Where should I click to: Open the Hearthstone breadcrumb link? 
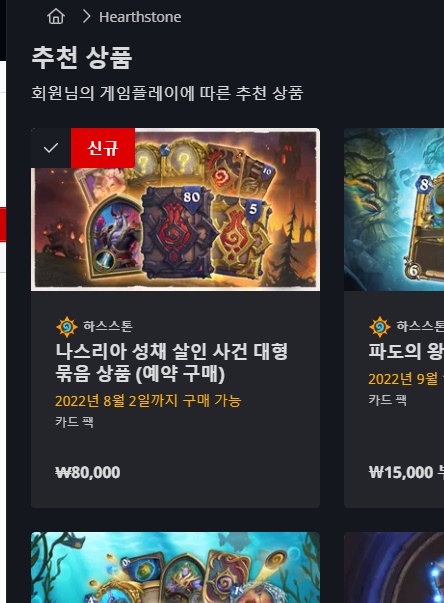pos(140,17)
